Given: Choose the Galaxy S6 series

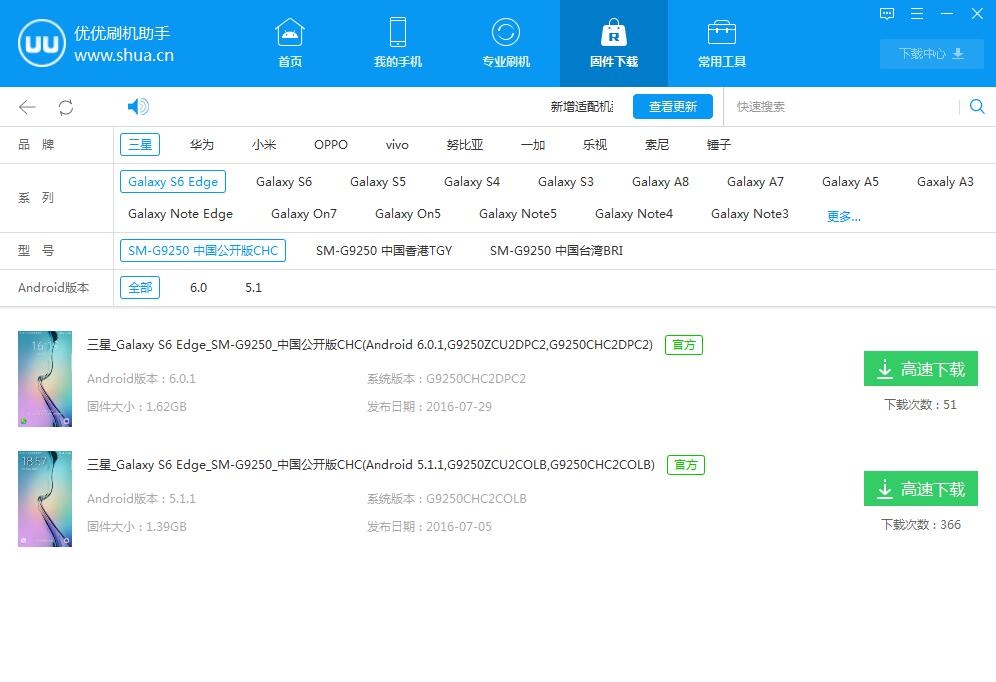Looking at the screenshot, I should tap(284, 182).
